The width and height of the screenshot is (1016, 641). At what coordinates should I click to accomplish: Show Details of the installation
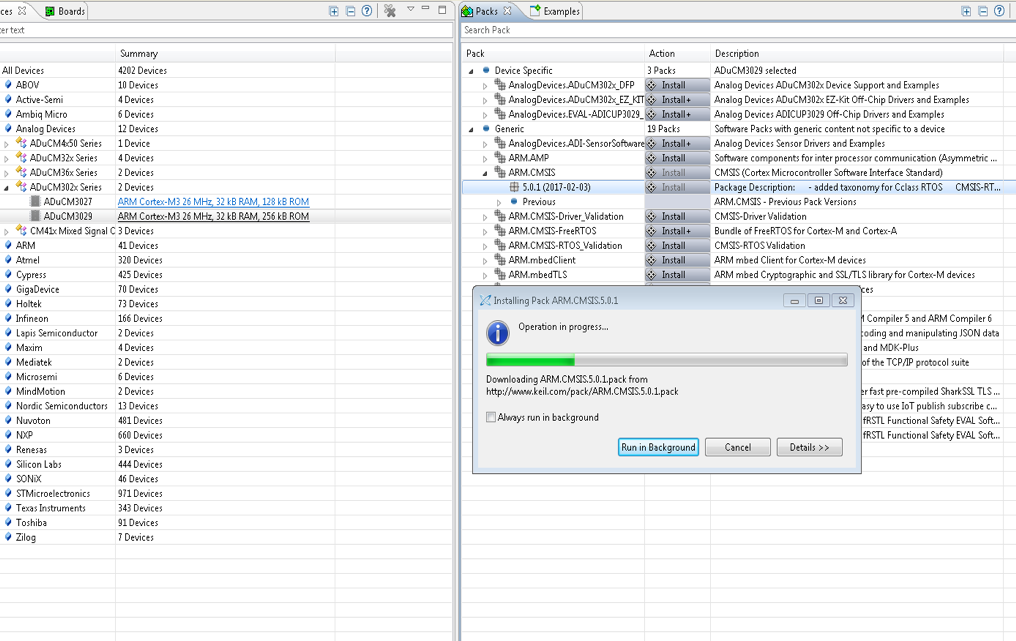[809, 447]
